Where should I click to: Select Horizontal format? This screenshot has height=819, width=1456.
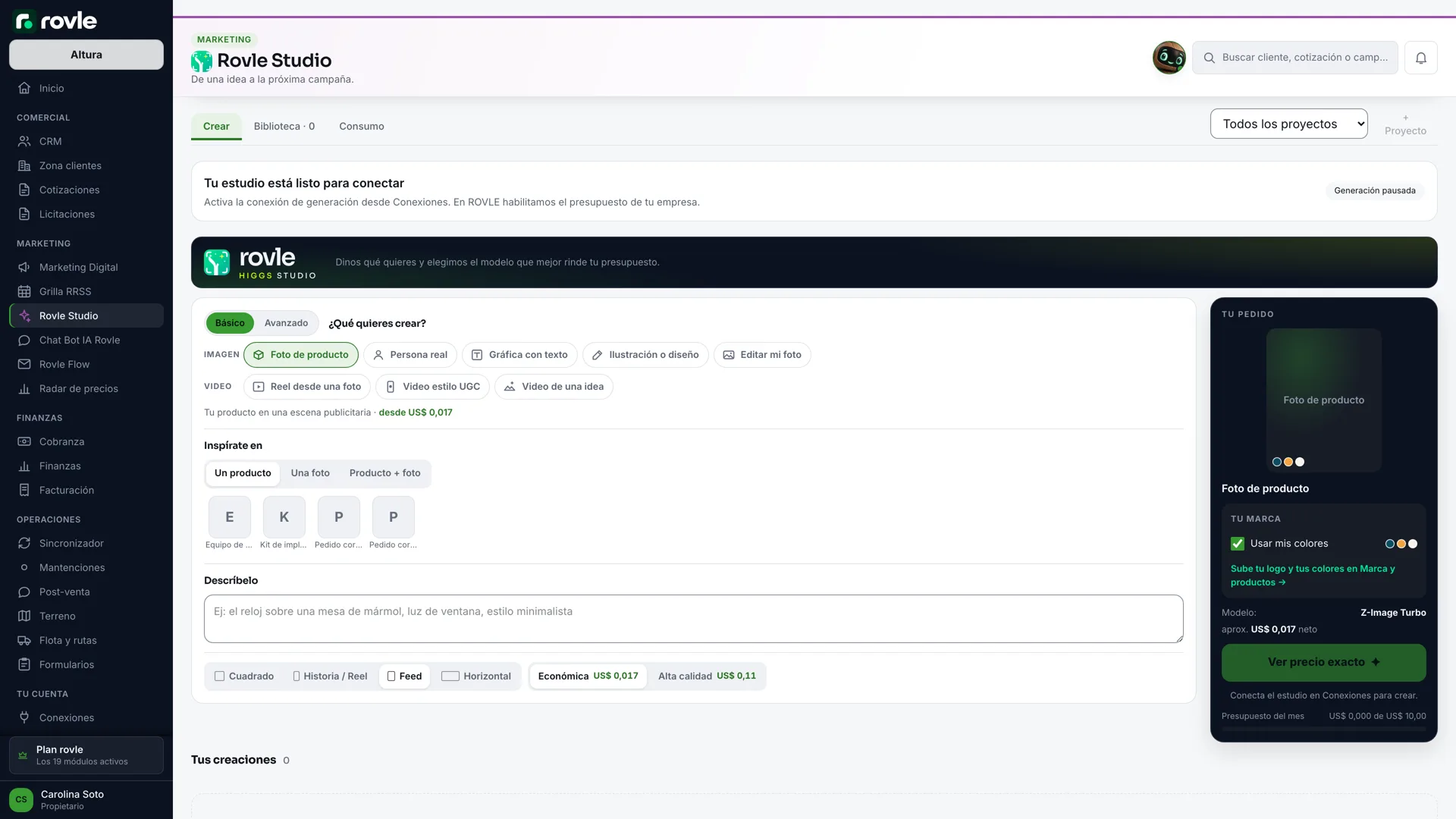point(476,676)
